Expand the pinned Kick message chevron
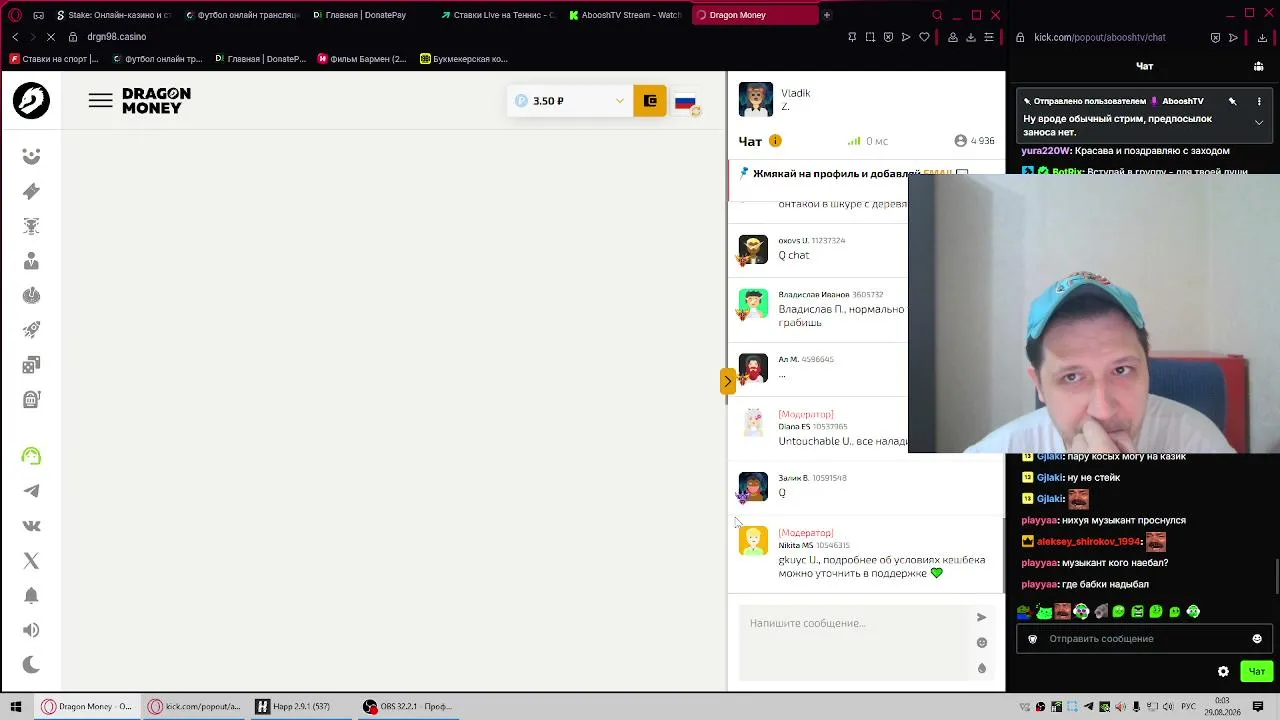 point(1259,122)
